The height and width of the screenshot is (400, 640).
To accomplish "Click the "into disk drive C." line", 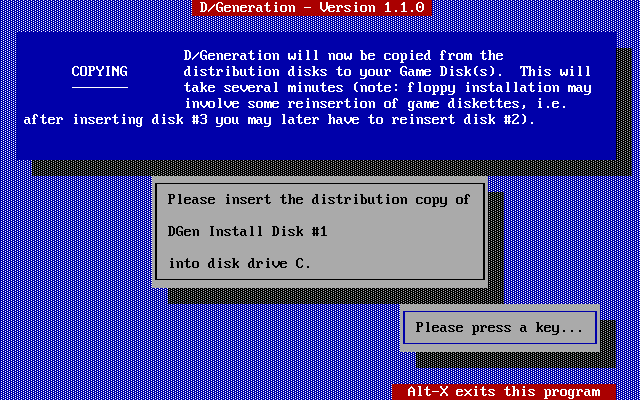I will pos(240,263).
